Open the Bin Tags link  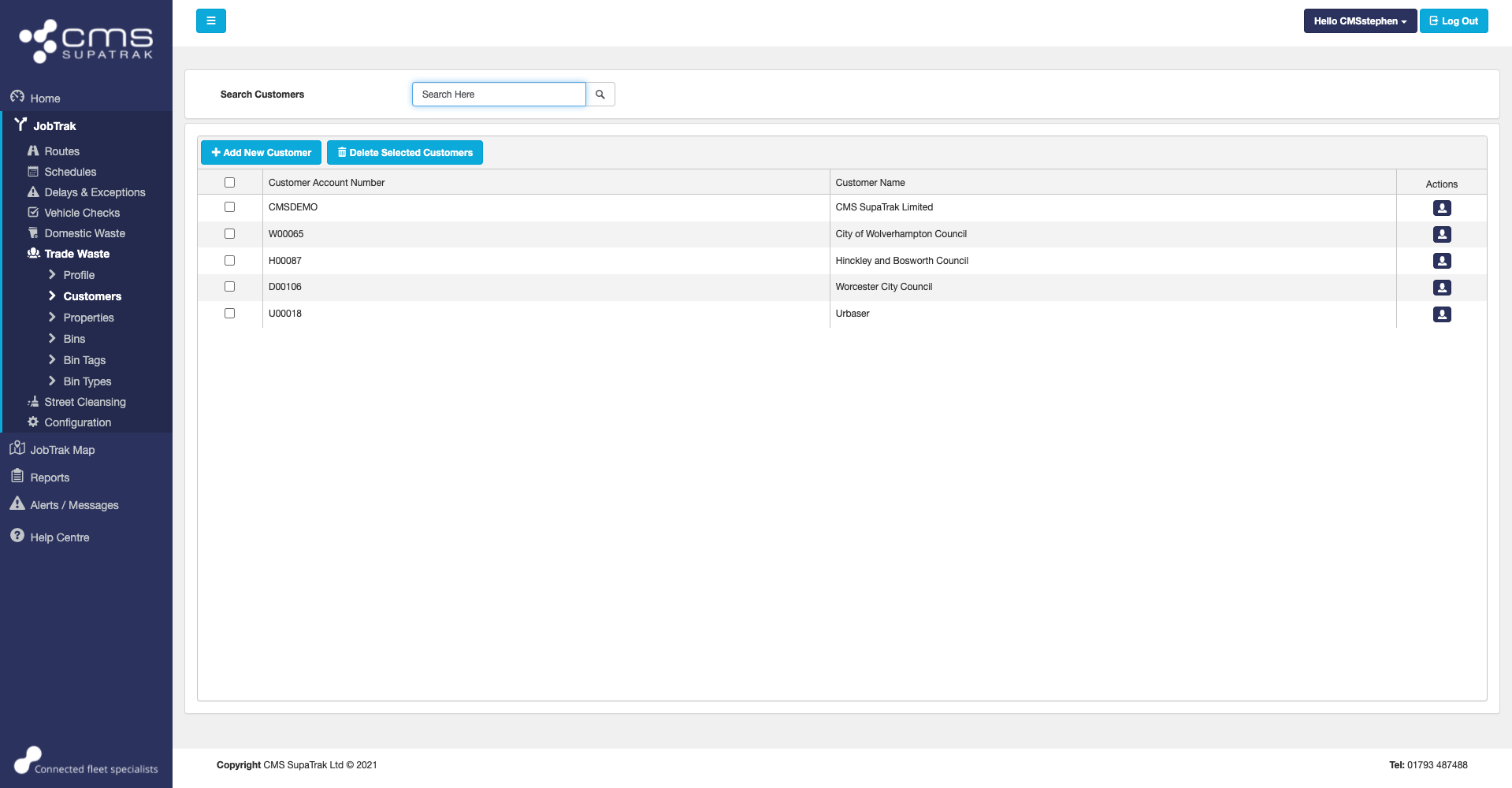point(84,360)
